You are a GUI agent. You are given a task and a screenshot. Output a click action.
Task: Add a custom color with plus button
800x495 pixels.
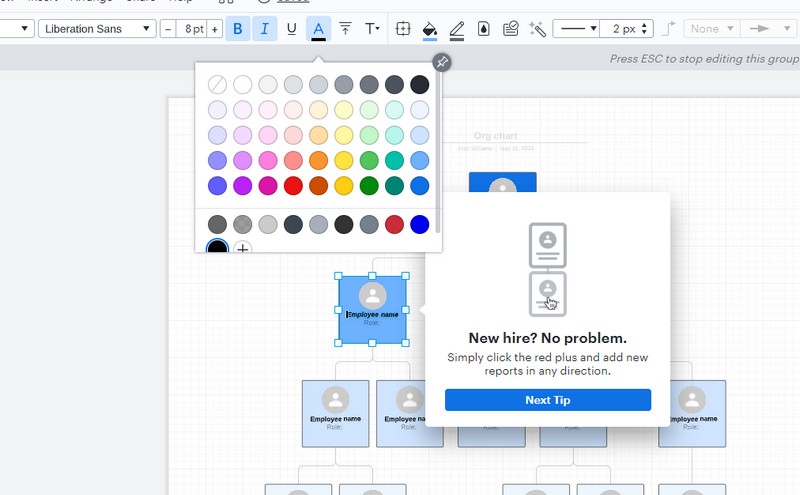243,248
